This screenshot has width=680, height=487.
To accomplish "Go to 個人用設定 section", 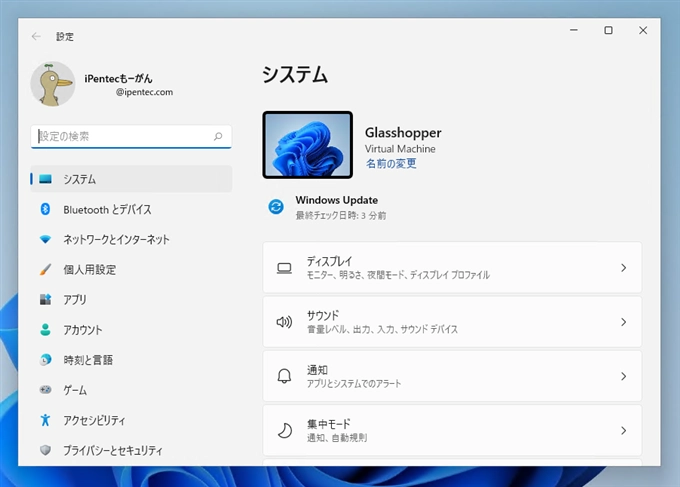I will [x=131, y=269].
